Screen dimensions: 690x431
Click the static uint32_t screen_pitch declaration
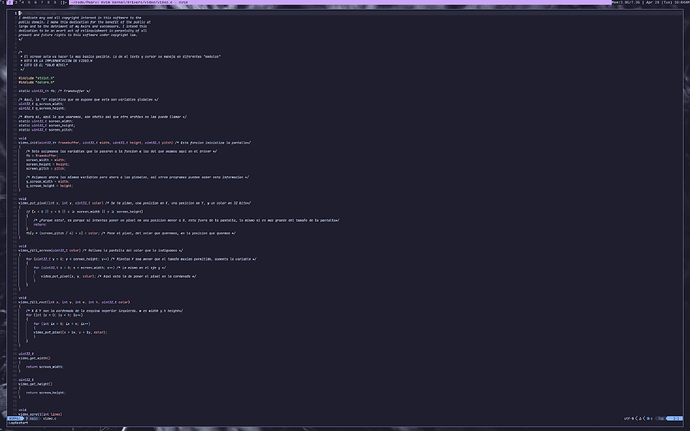coord(46,130)
